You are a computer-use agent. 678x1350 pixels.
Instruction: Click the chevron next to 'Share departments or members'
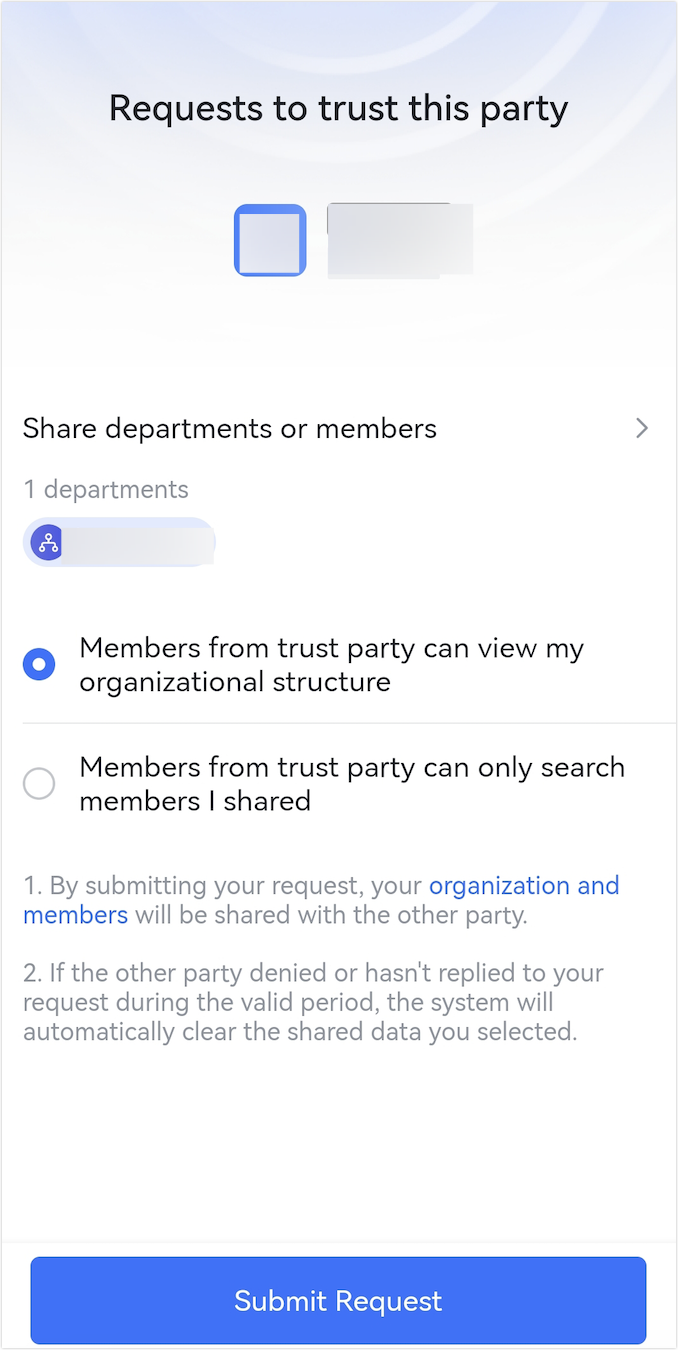pos(642,428)
